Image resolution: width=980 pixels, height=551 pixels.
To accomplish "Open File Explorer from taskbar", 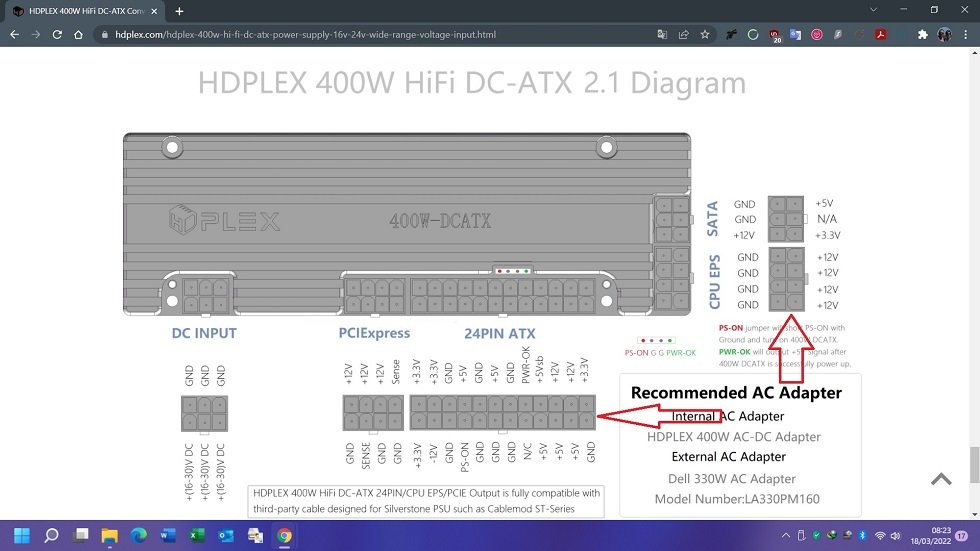I will point(109,535).
